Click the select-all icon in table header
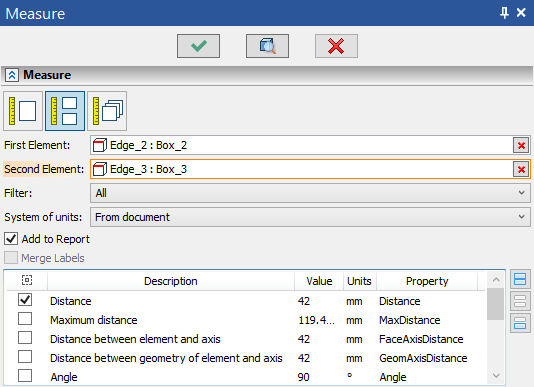The image size is (534, 387). 27,280
